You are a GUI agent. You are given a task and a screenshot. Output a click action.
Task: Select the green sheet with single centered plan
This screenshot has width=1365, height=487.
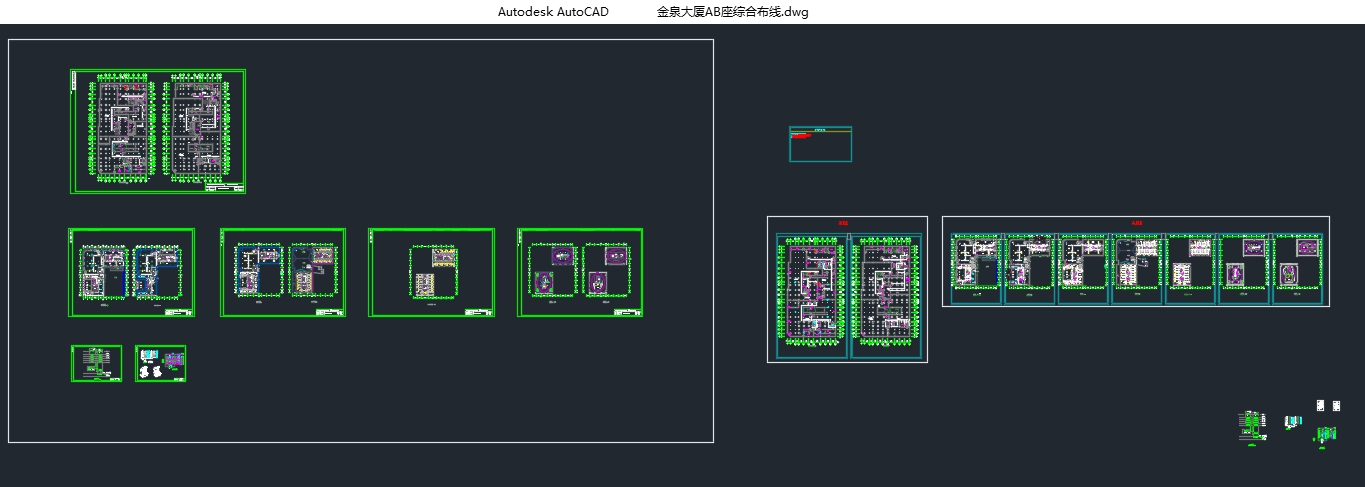(x=431, y=273)
